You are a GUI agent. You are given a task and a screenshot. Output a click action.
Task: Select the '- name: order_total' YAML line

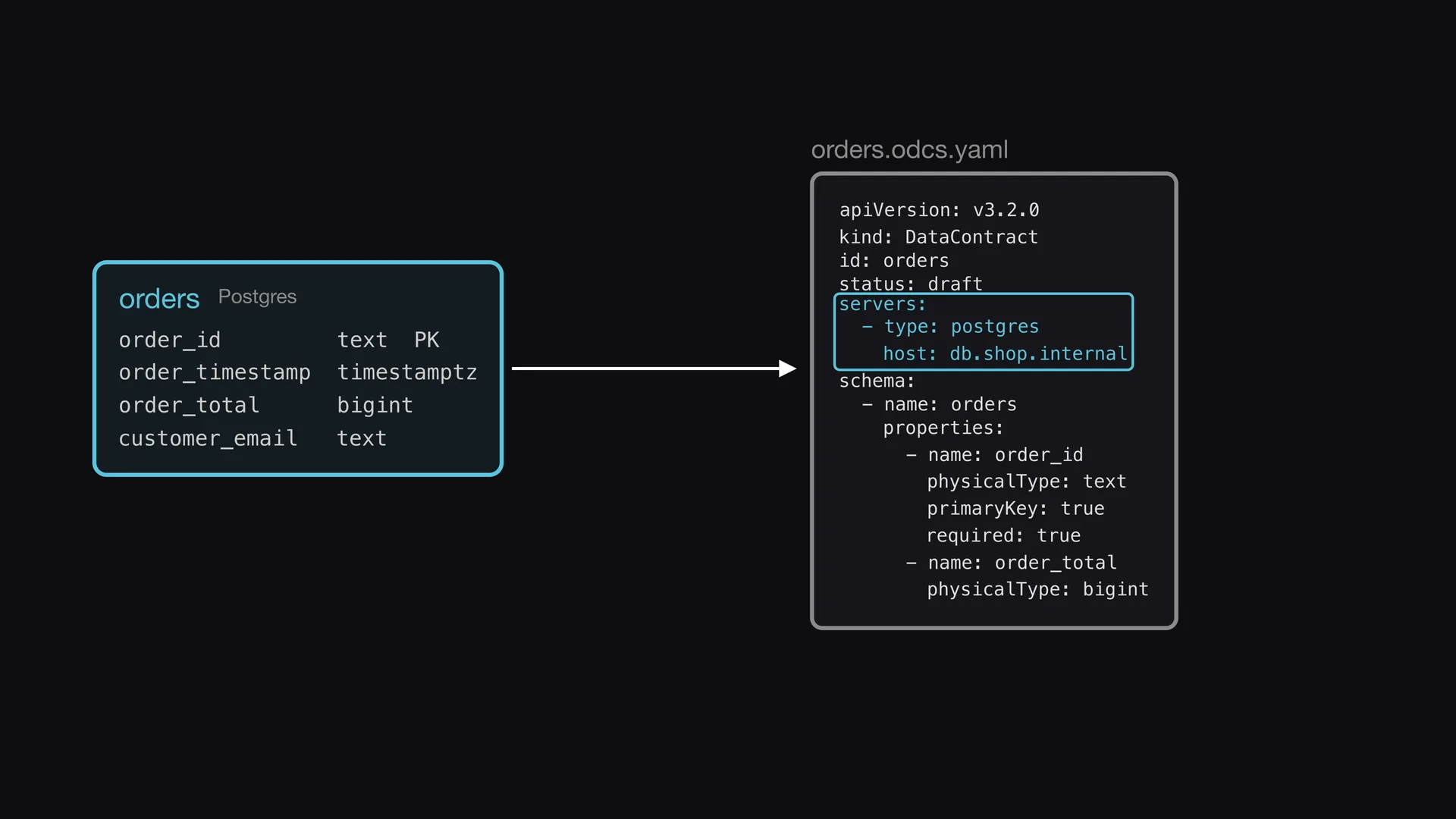pyautogui.click(x=1011, y=563)
